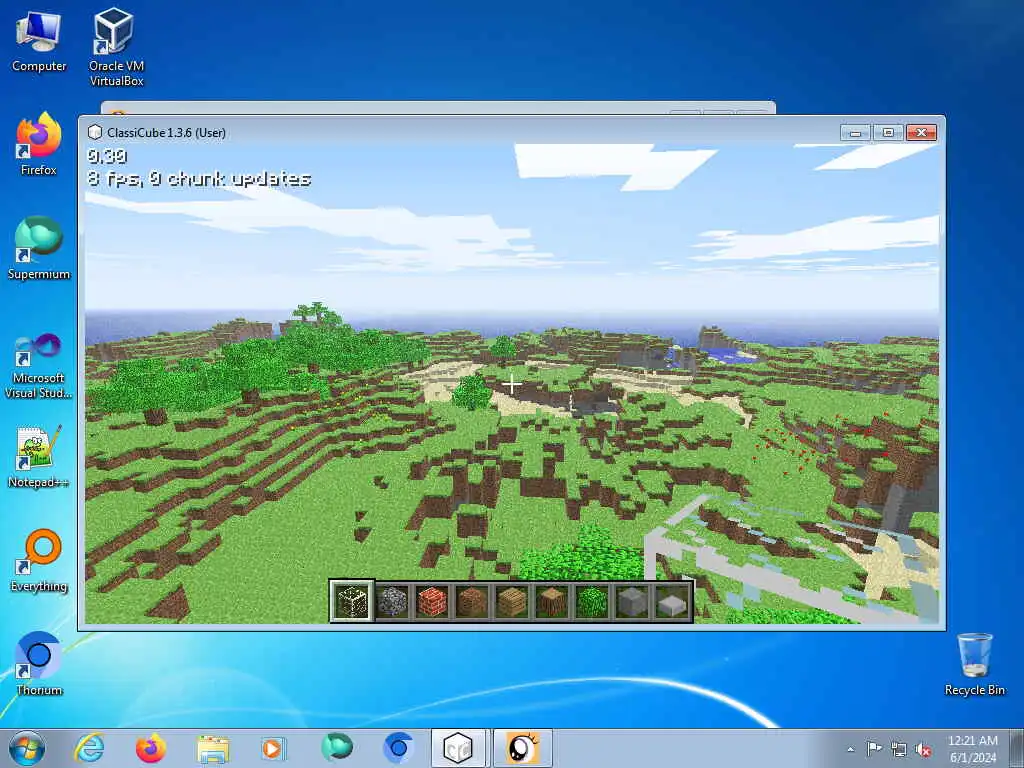Viewport: 1024px width, 768px height.
Task: Select the cobblestone block in hotbar
Action: point(392,601)
